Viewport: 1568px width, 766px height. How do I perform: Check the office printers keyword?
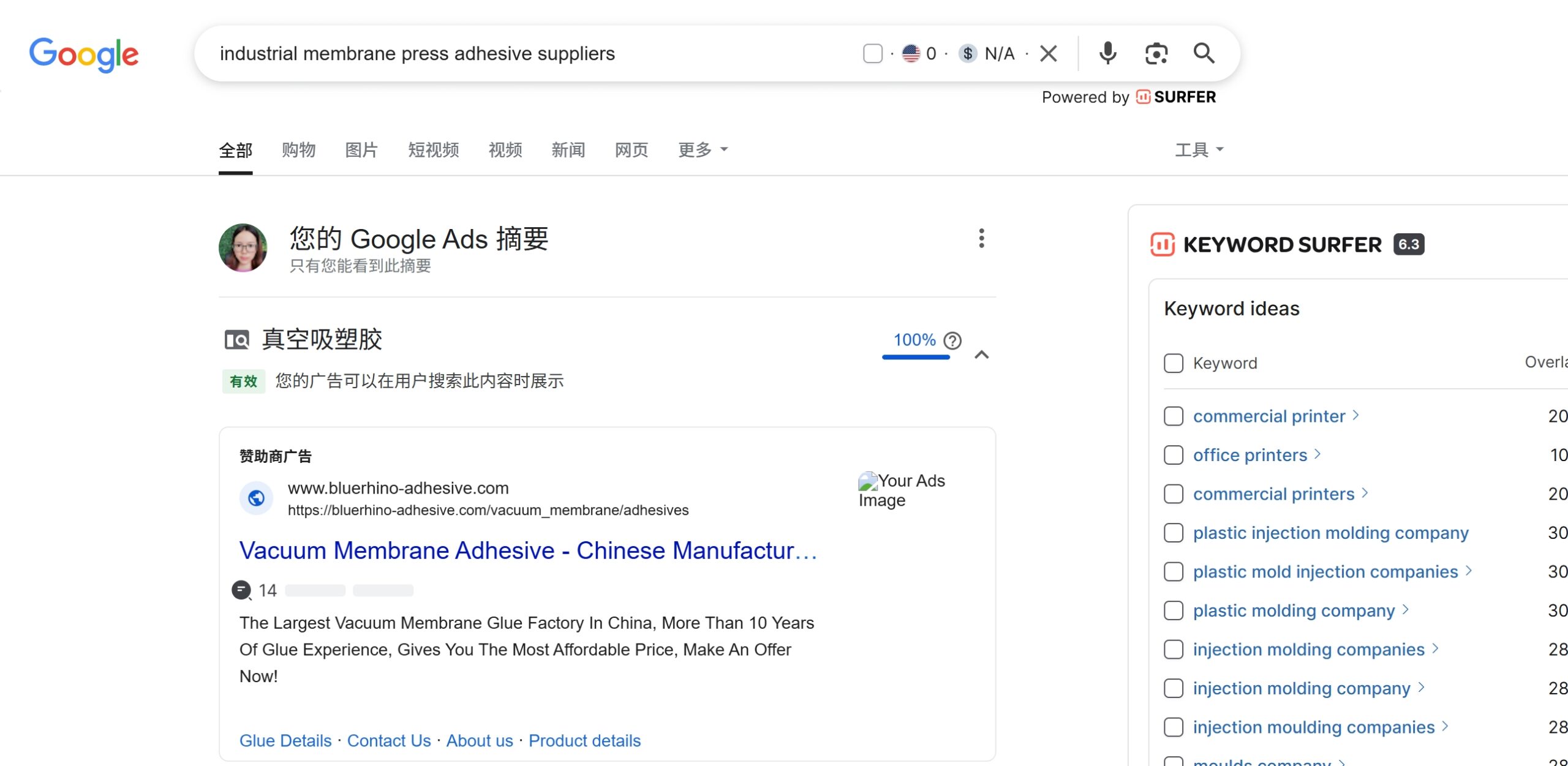point(1174,455)
